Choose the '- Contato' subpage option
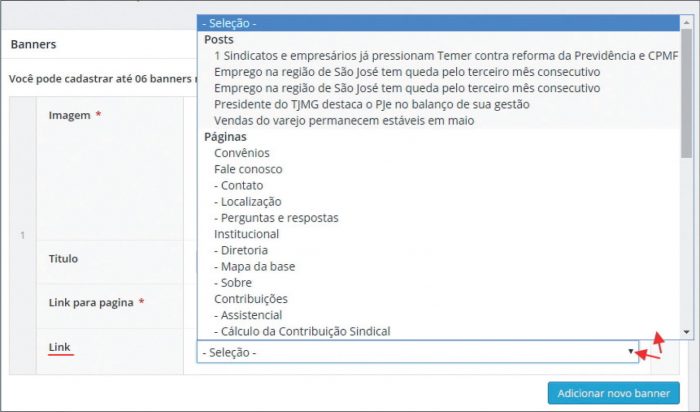This screenshot has width=700, height=412. coord(239,185)
